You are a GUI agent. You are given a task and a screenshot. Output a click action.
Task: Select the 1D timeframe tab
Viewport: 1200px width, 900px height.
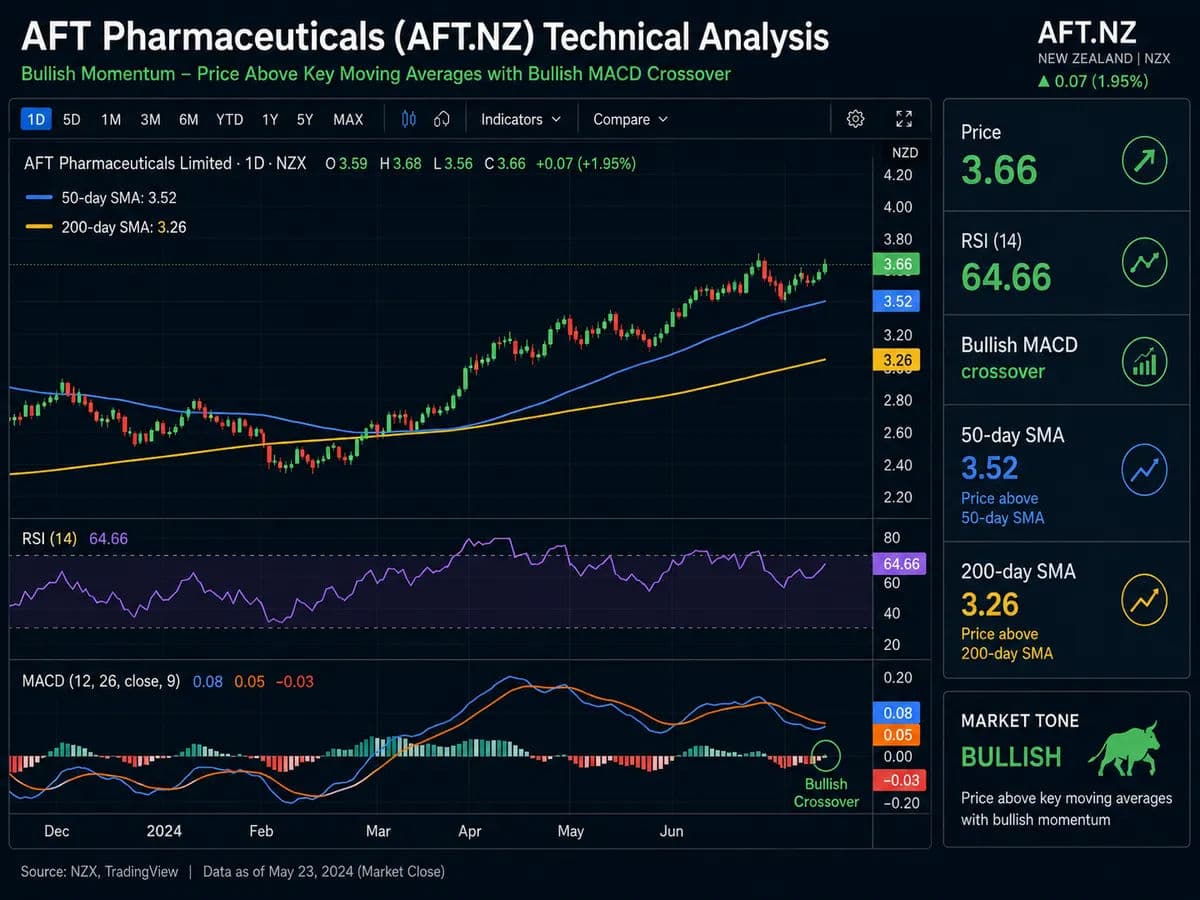click(x=36, y=119)
